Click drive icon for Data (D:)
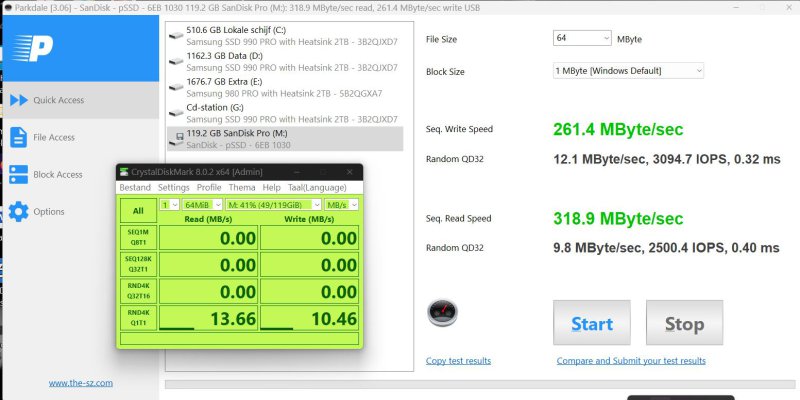Image resolution: width=800 pixels, height=400 pixels. [x=176, y=61]
